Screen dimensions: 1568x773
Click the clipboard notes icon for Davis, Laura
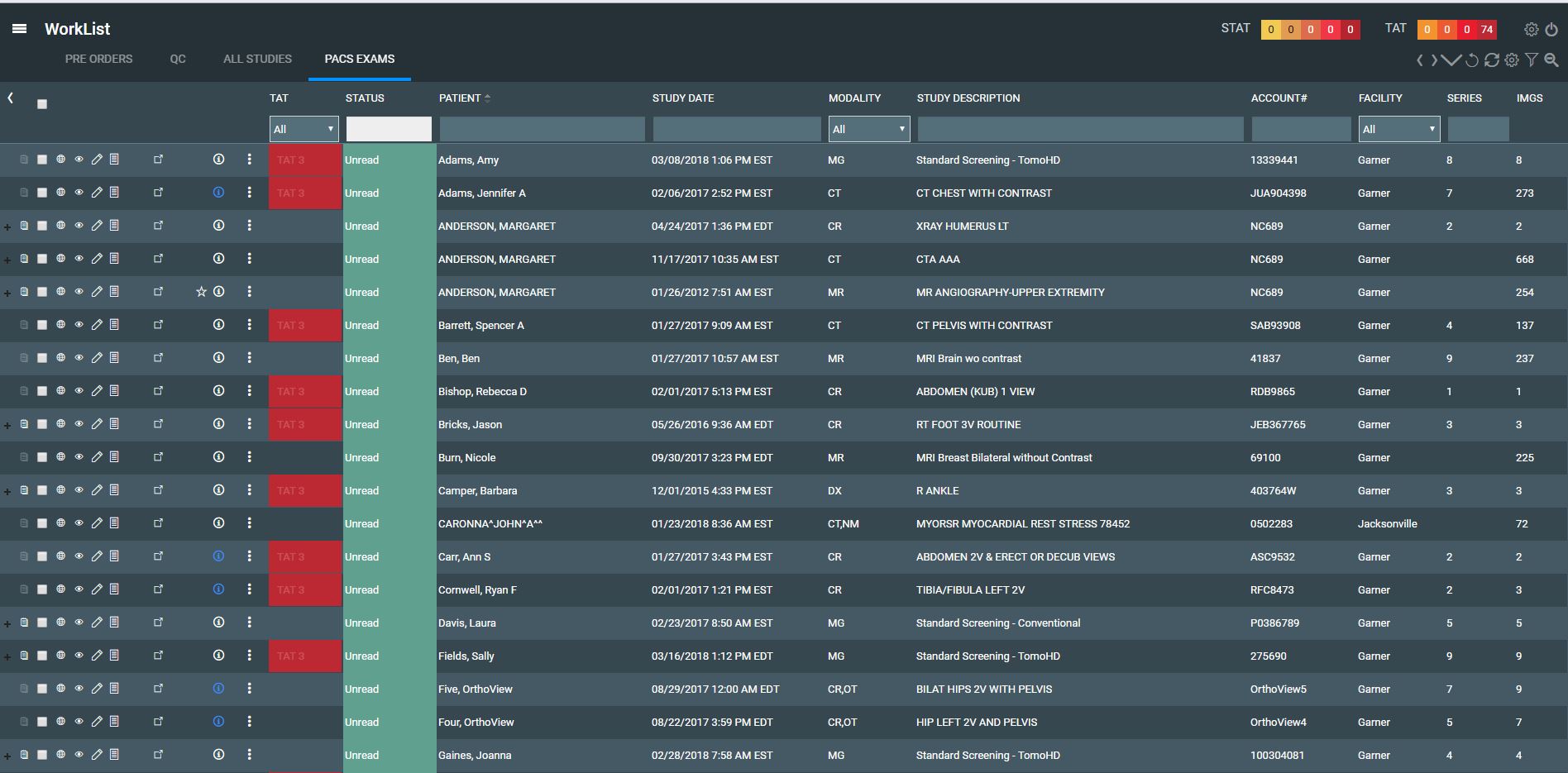24,623
